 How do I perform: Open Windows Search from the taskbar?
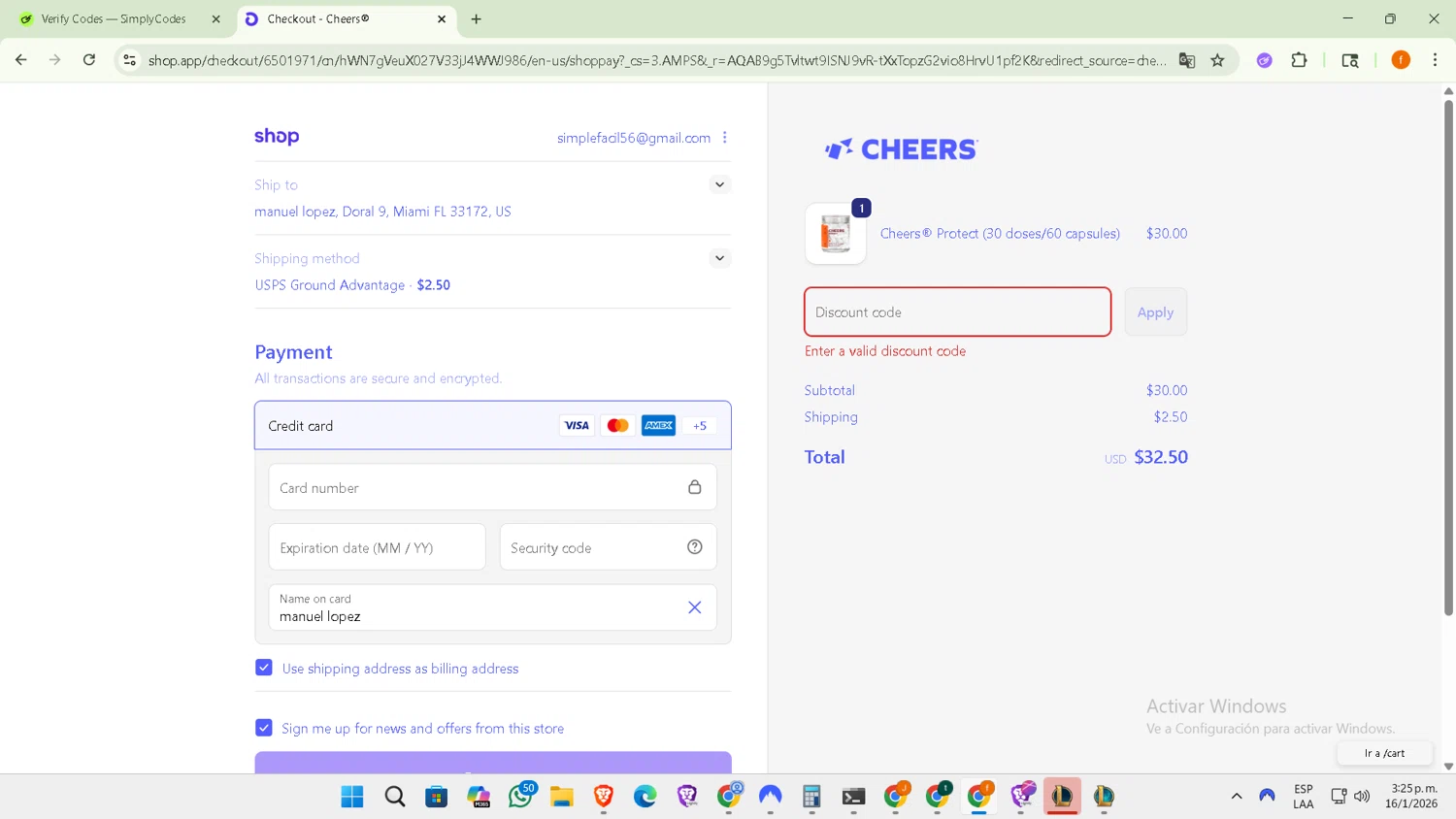(x=394, y=797)
